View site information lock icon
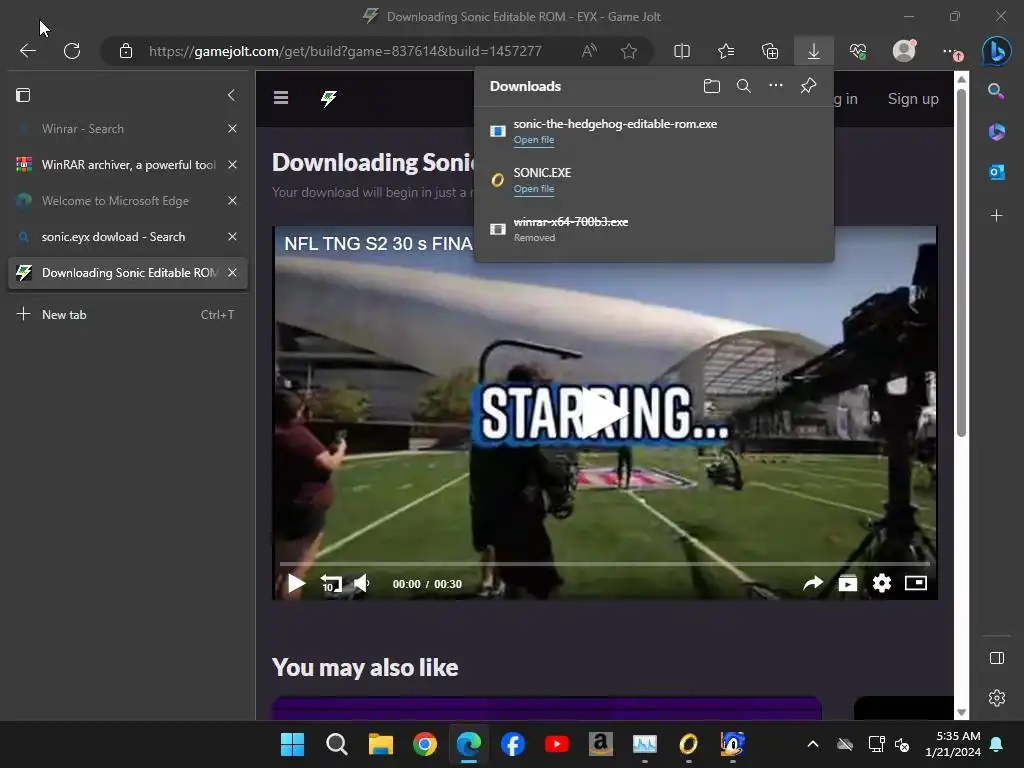Viewport: 1024px width, 768px height. (126, 51)
